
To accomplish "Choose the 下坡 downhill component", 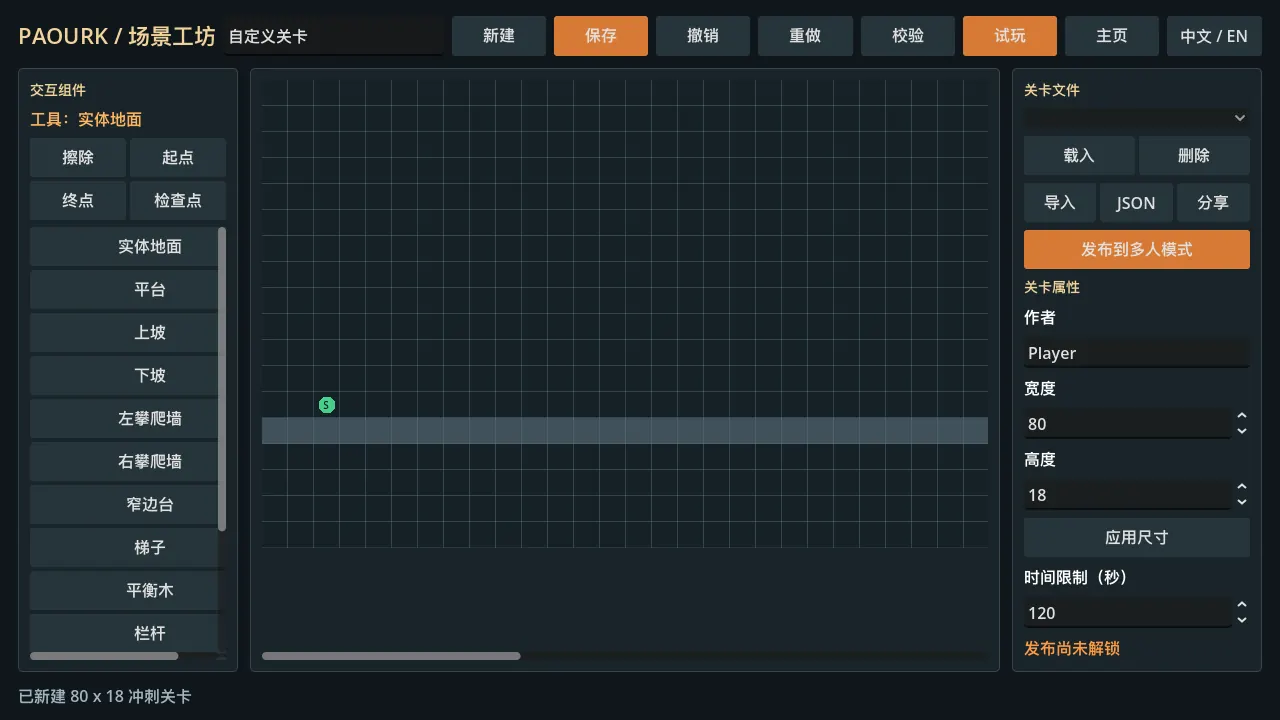I will click(124, 375).
